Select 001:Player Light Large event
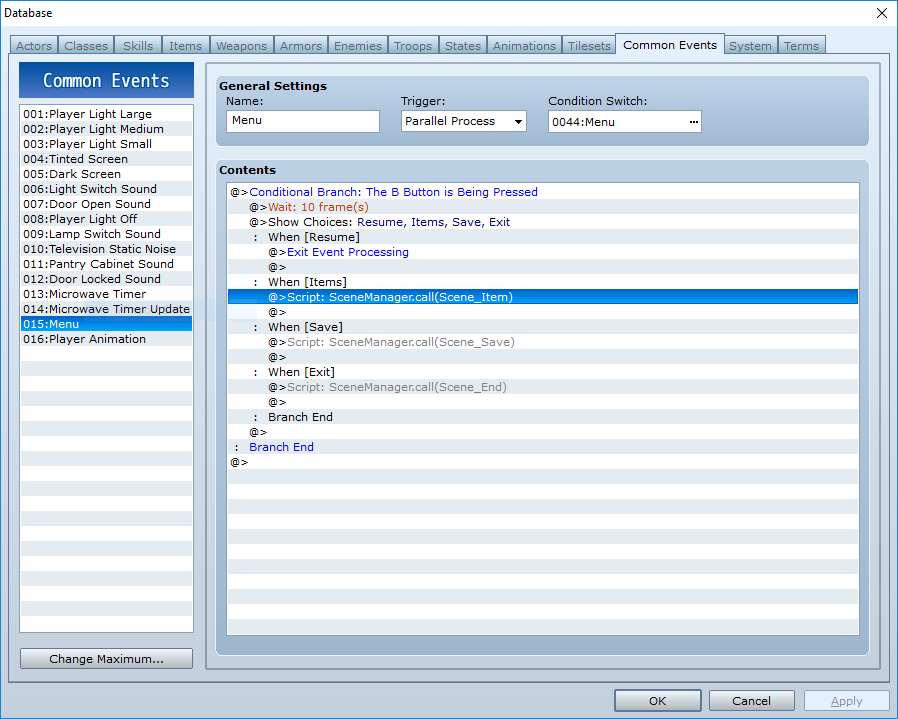Screen dimensions: 898x719 [107, 114]
